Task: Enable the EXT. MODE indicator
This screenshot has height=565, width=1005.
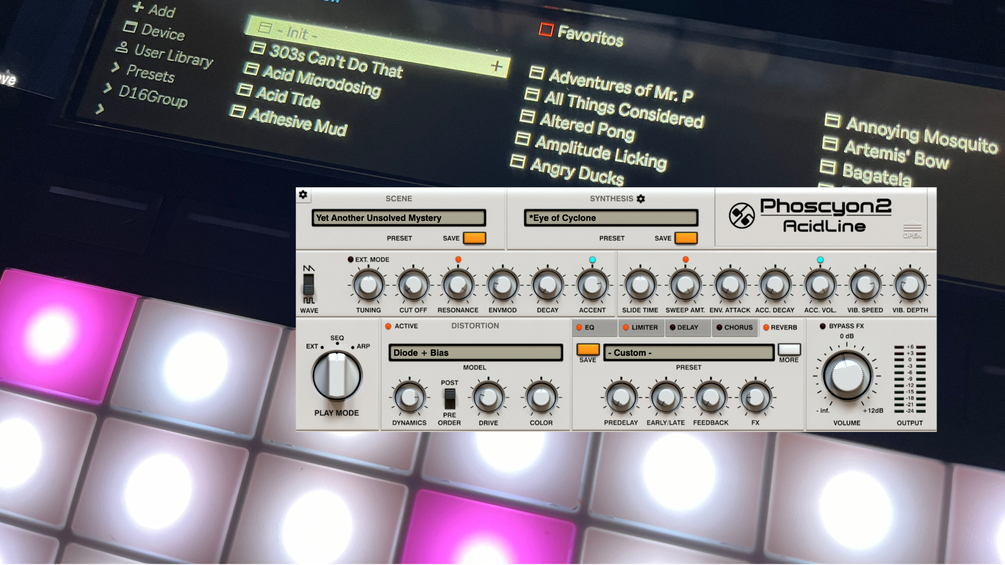Action: tap(351, 259)
